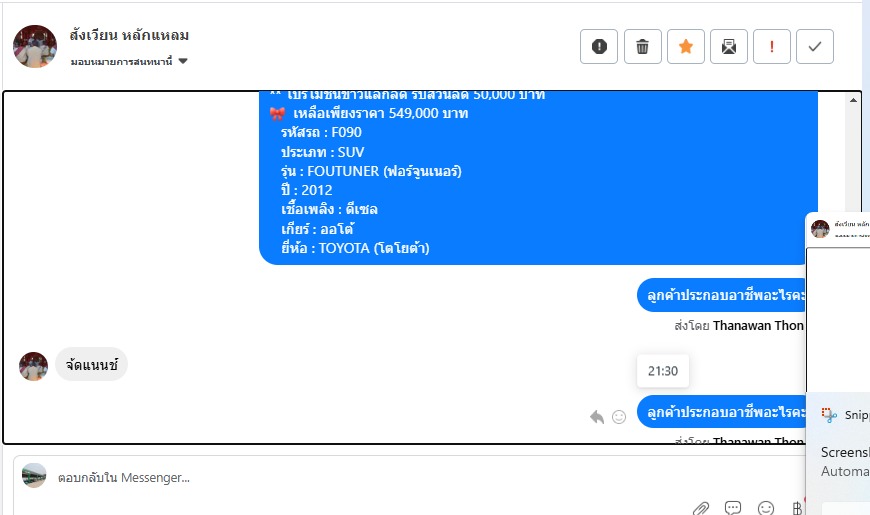870x515 pixels.
Task: Open the header profile picture of สังเวียน
Action: pos(35,47)
